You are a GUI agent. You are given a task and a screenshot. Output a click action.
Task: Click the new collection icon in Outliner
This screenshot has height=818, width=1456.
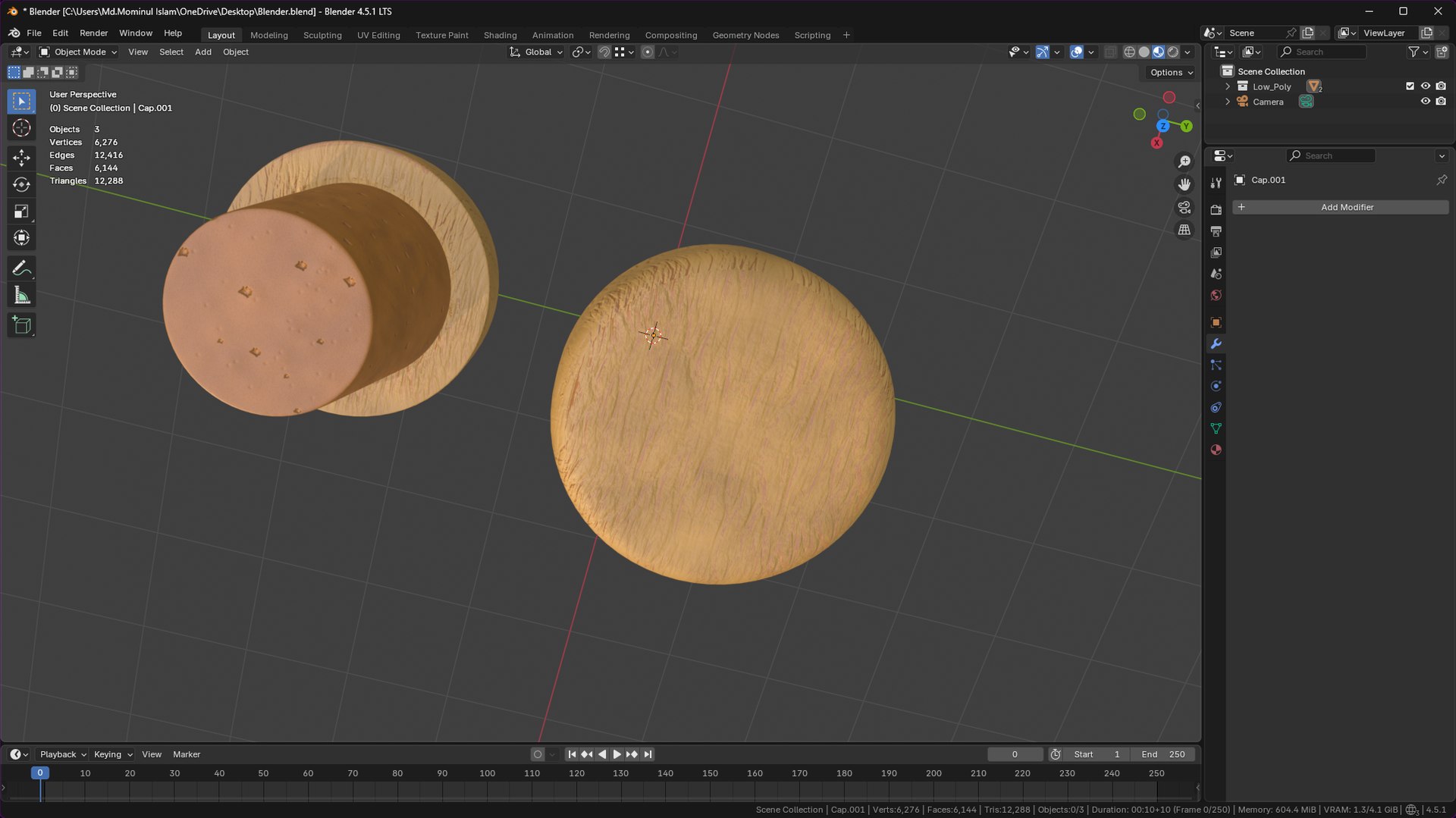tap(1442, 52)
